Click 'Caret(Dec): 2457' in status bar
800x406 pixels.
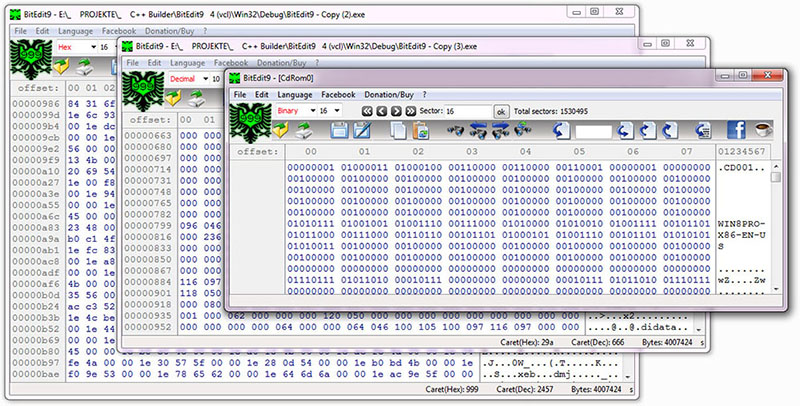525,389
